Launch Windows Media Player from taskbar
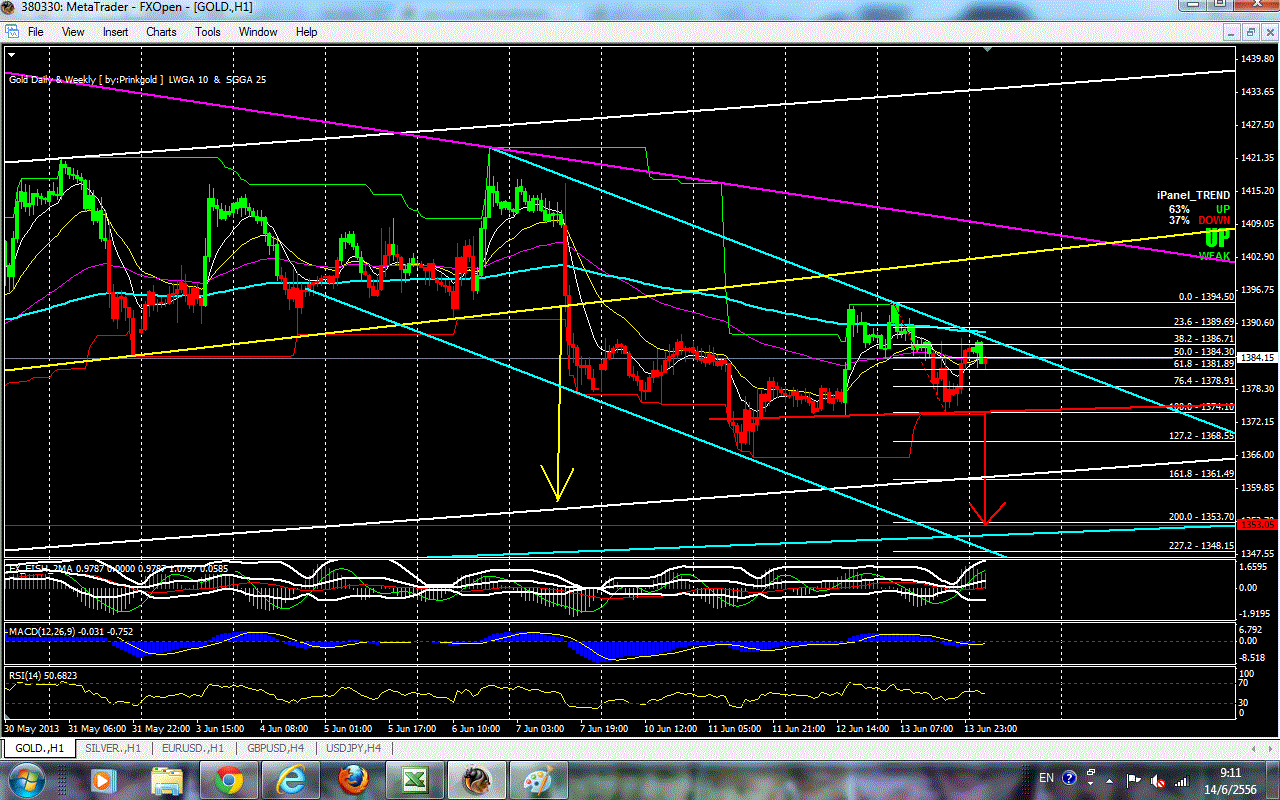This screenshot has width=1280, height=800. (x=104, y=779)
